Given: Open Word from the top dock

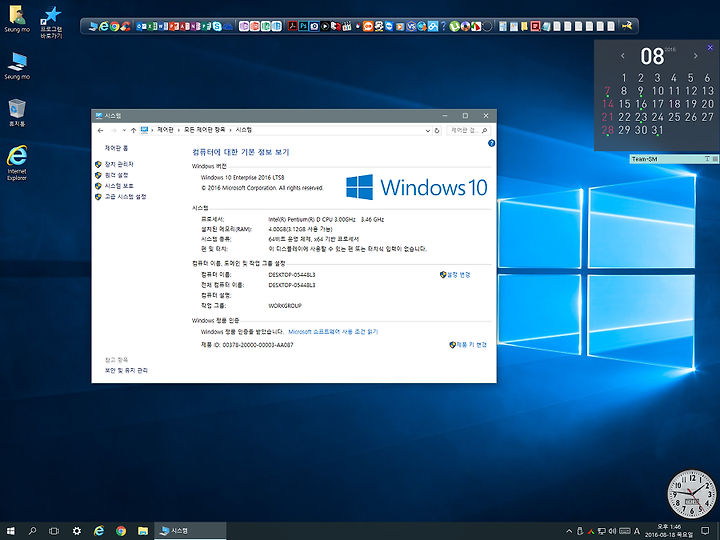Looking at the screenshot, I should tap(163, 26).
